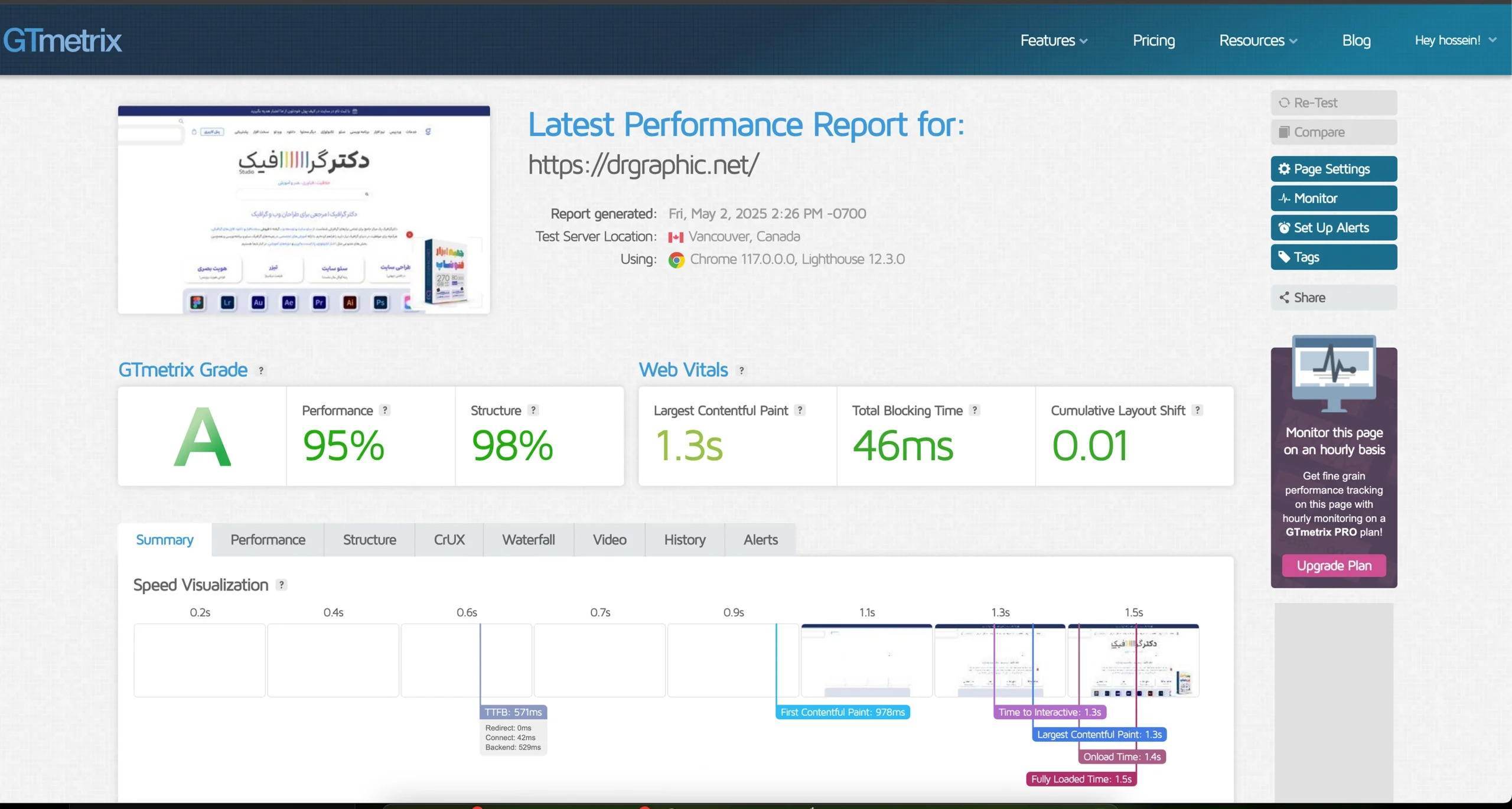The image size is (1512, 809).
Task: Expand the Features dropdown menu
Action: (1053, 41)
